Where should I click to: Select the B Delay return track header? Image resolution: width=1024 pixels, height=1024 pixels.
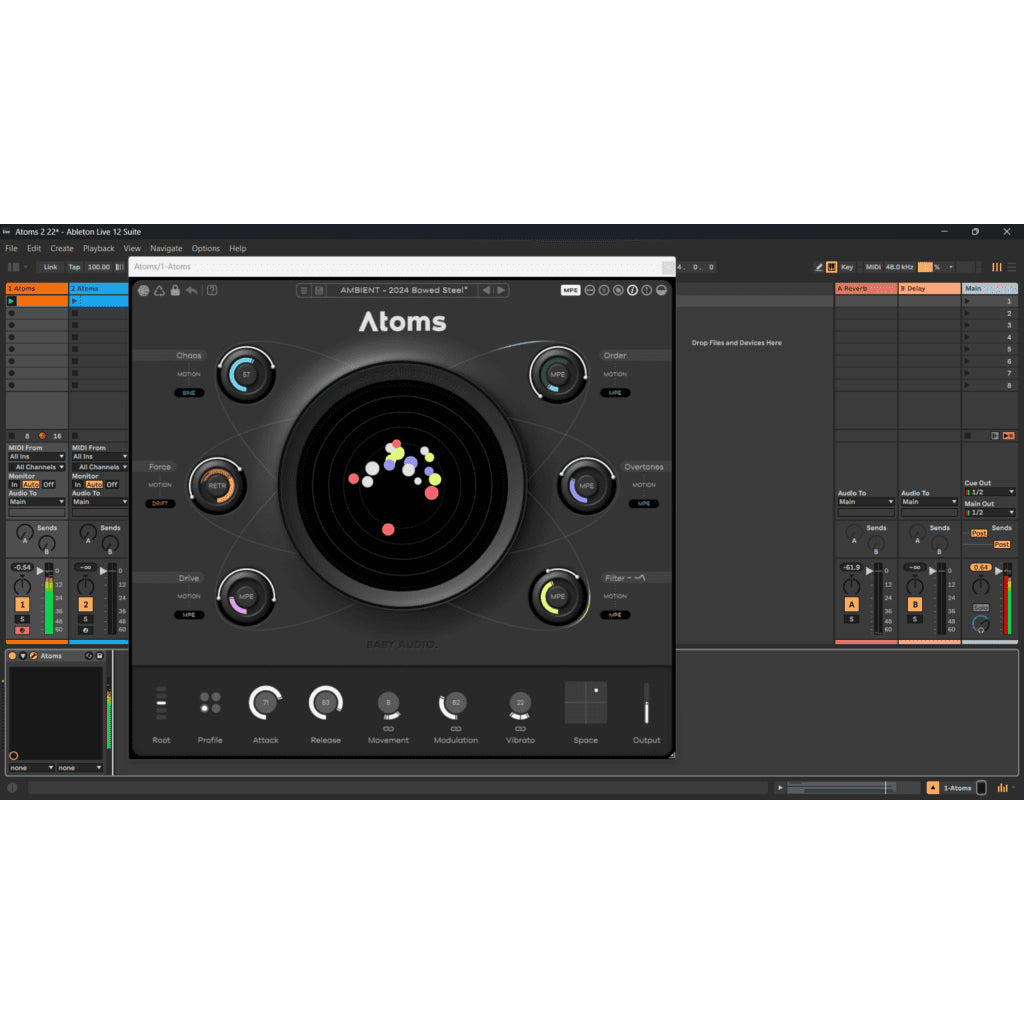click(x=928, y=288)
